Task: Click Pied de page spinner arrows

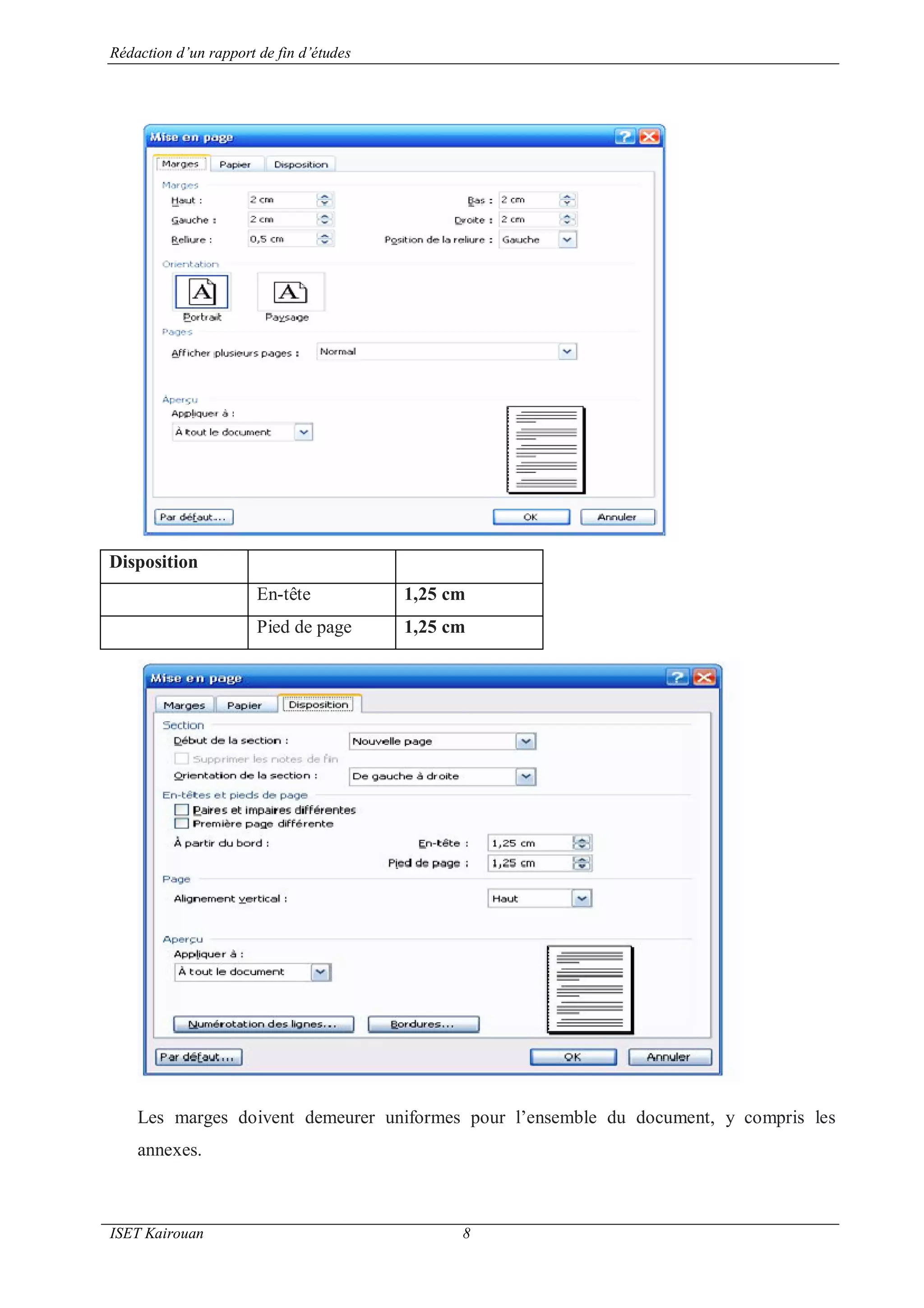Action: tap(581, 863)
